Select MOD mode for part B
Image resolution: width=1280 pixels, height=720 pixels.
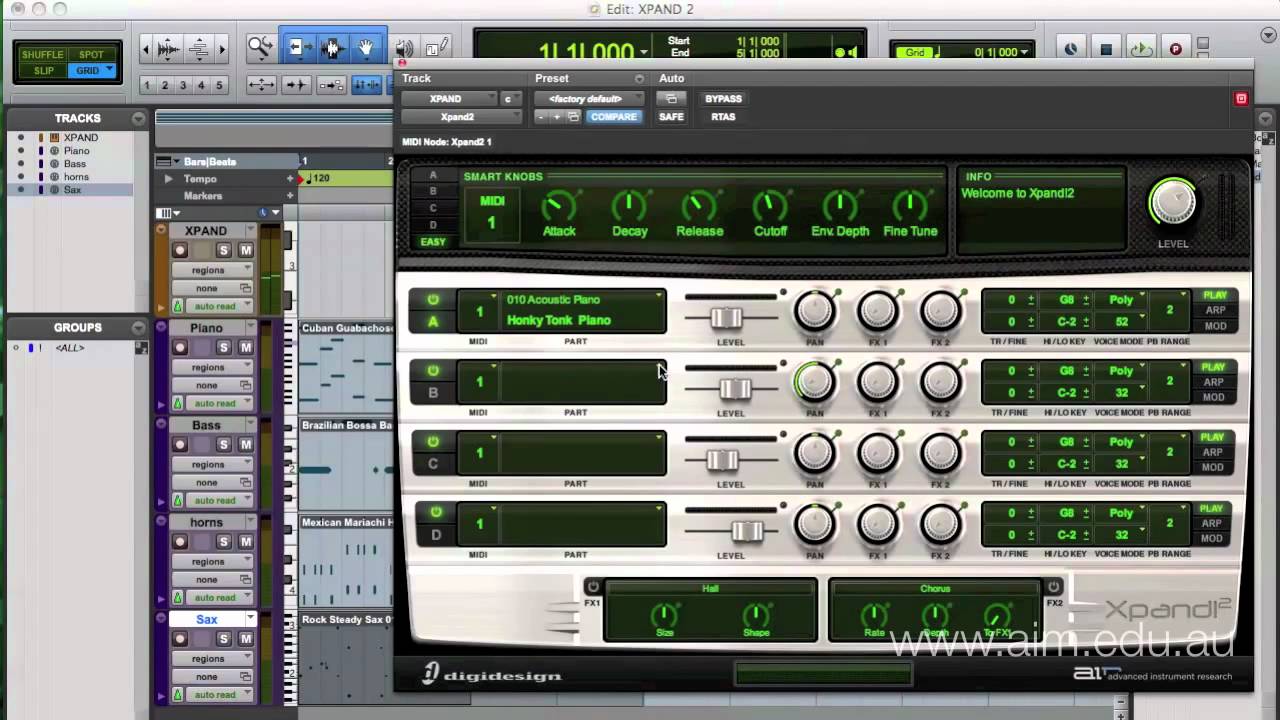(x=1214, y=397)
